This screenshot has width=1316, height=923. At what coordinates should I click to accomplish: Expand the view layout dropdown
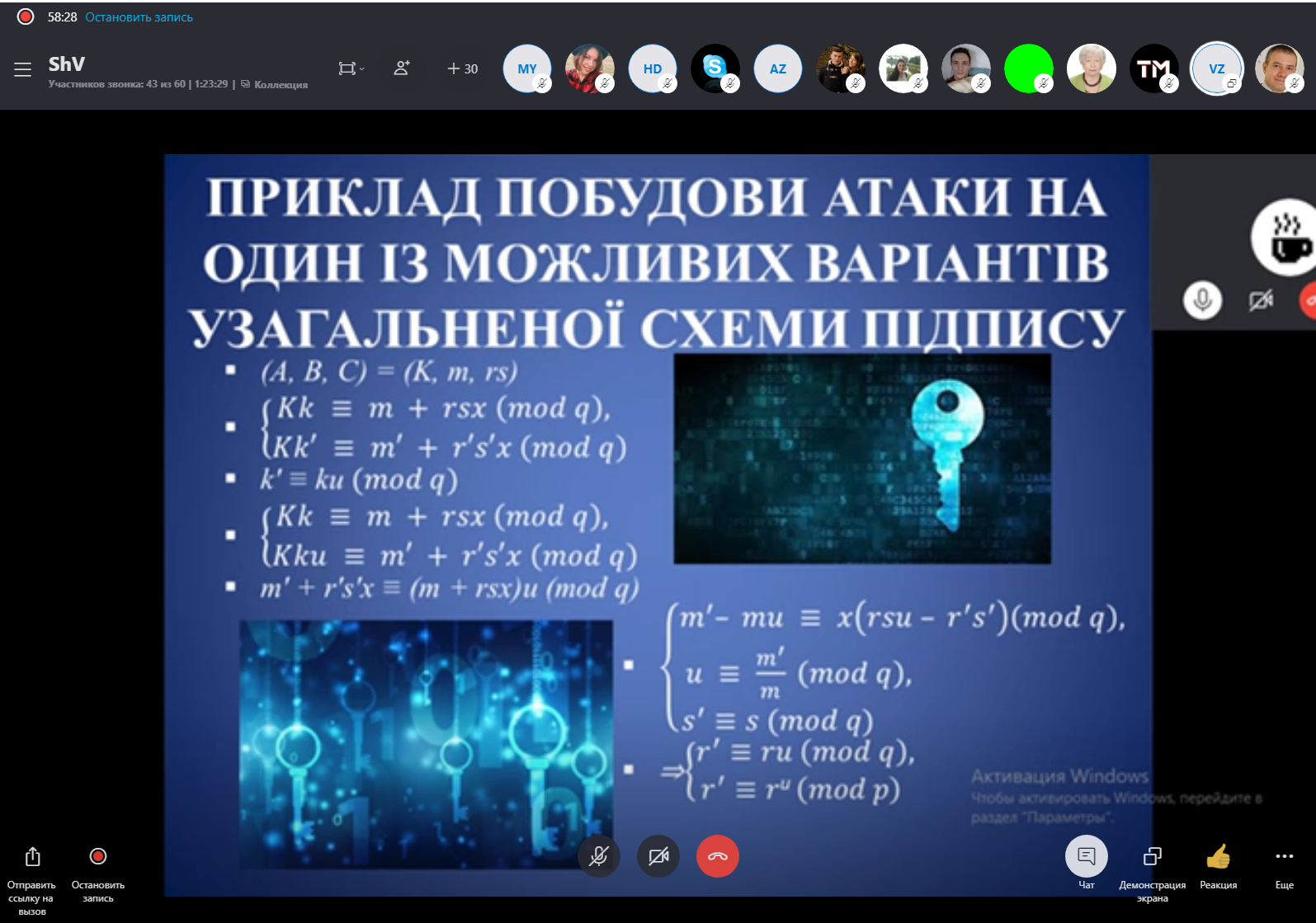[x=351, y=68]
